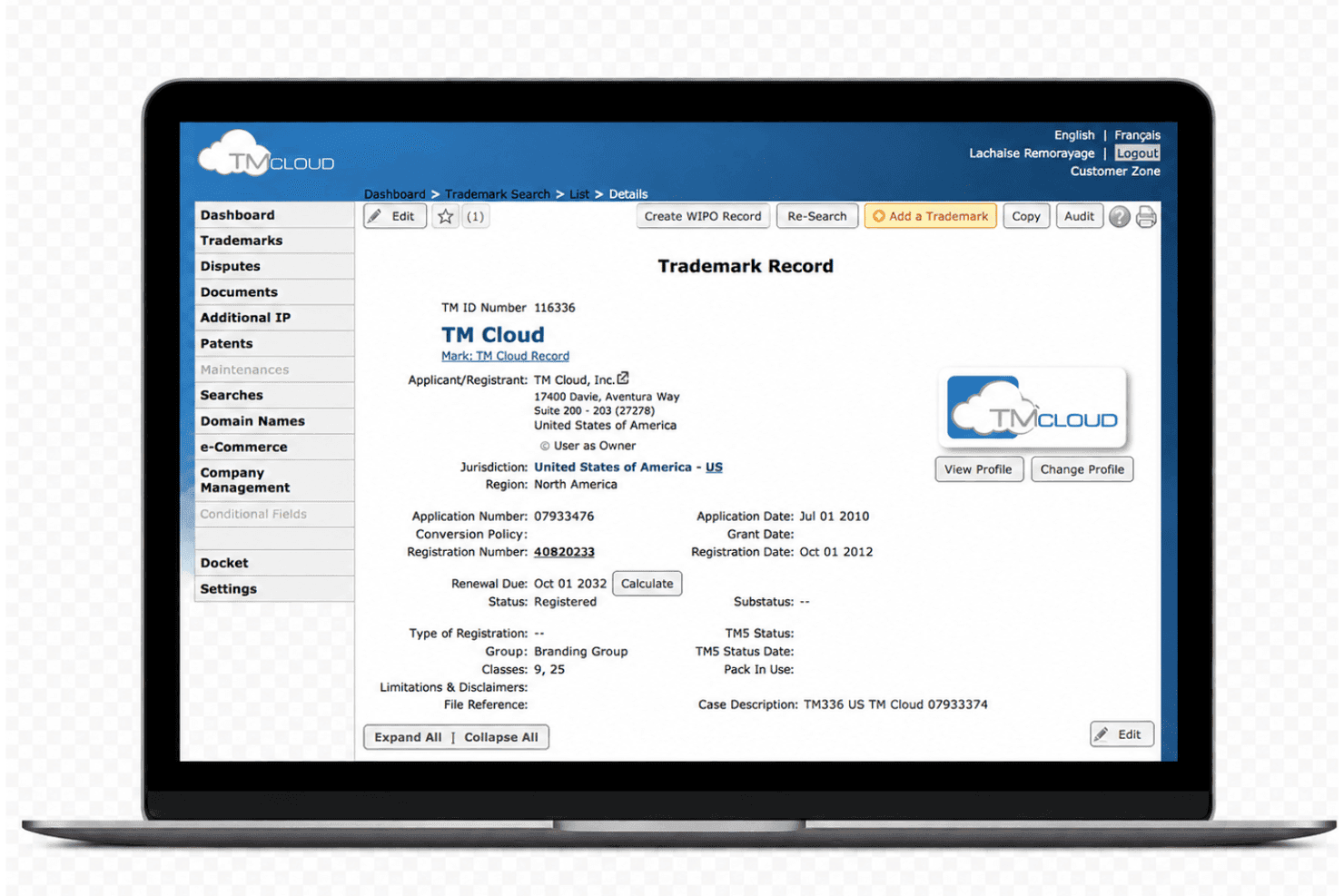The height and width of the screenshot is (896, 1344).
Task: Open registration number 40820233 link
Action: 564,552
